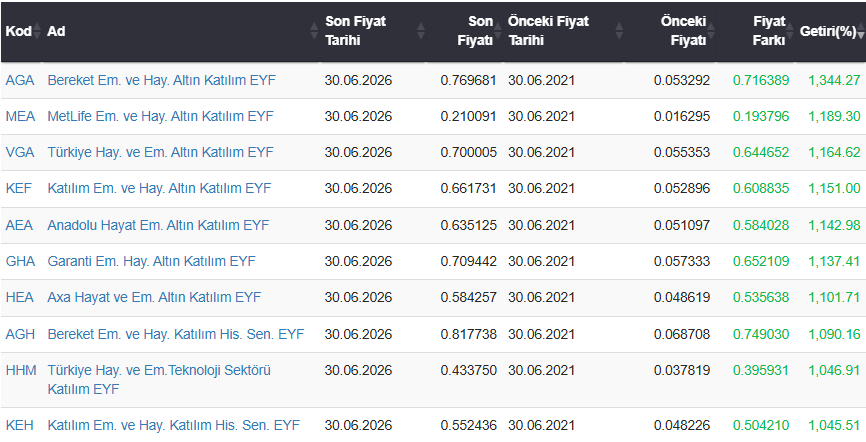Open the VGA fund code link
This screenshot has width=866, height=442.
pyautogui.click(x=20, y=152)
